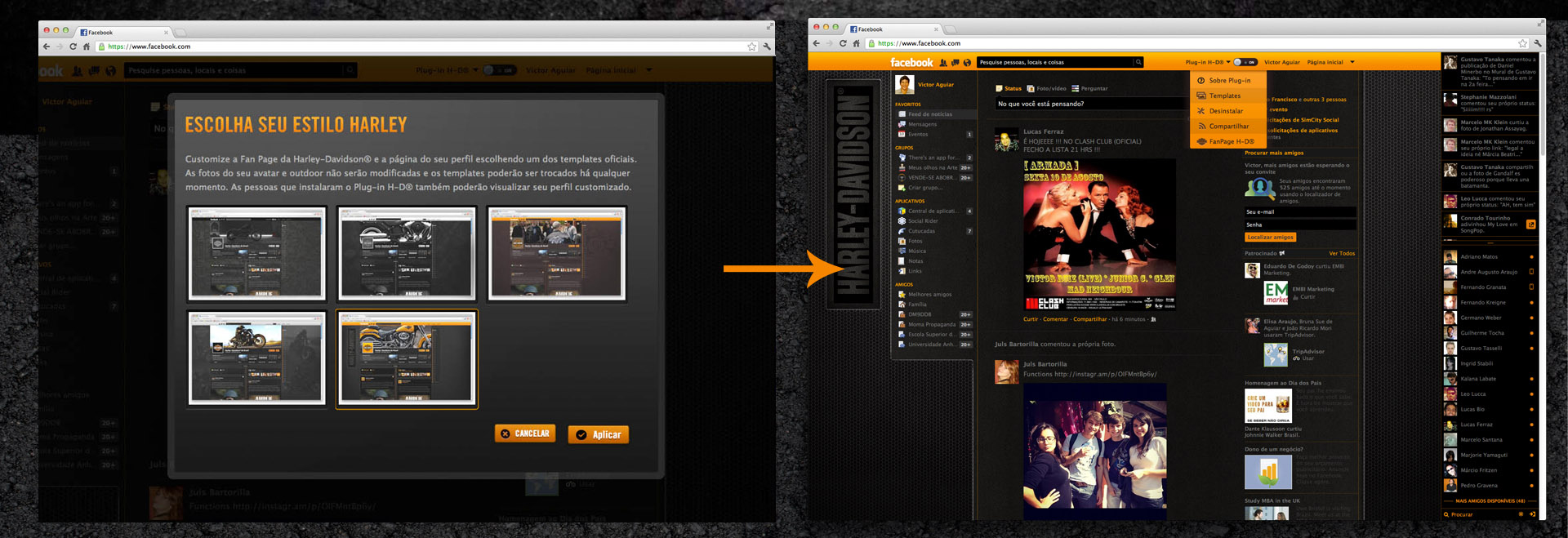Select the yellow motorcycle template thumbnail
This screenshot has width=1568, height=538.
[407, 358]
